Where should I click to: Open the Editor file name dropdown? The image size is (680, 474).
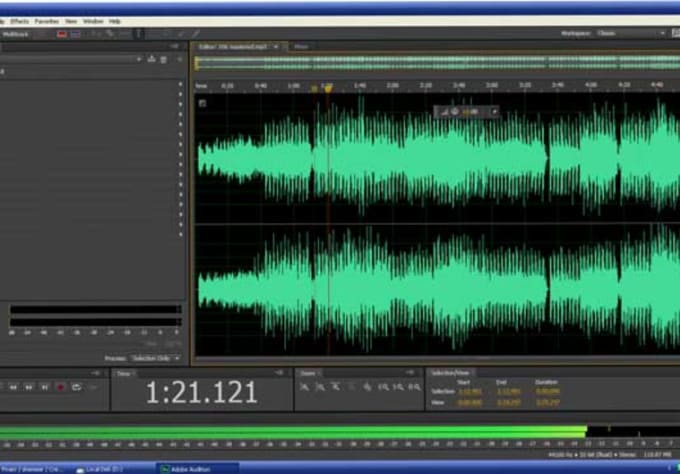pos(276,47)
